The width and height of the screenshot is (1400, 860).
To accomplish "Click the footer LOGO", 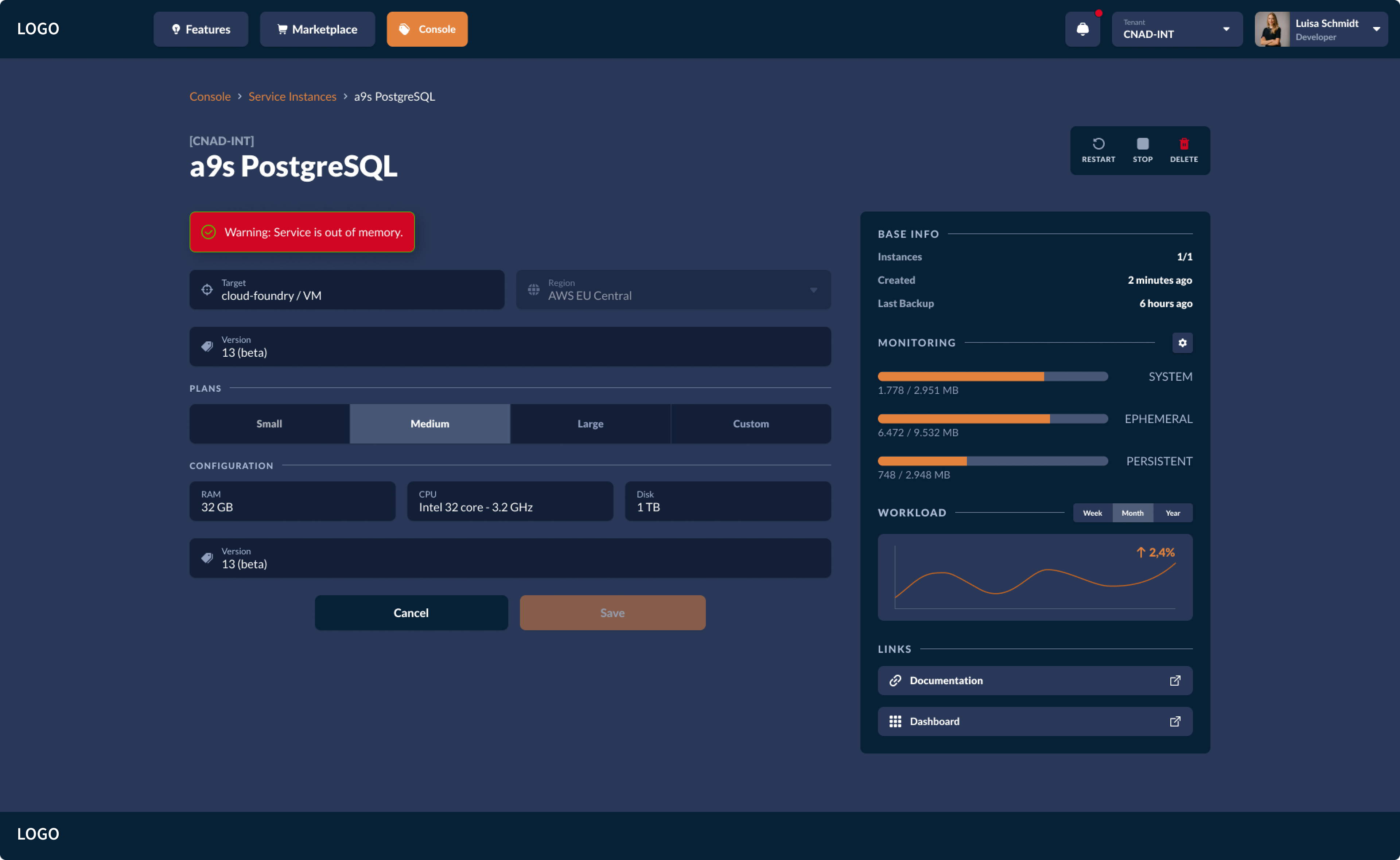I will click(38, 834).
